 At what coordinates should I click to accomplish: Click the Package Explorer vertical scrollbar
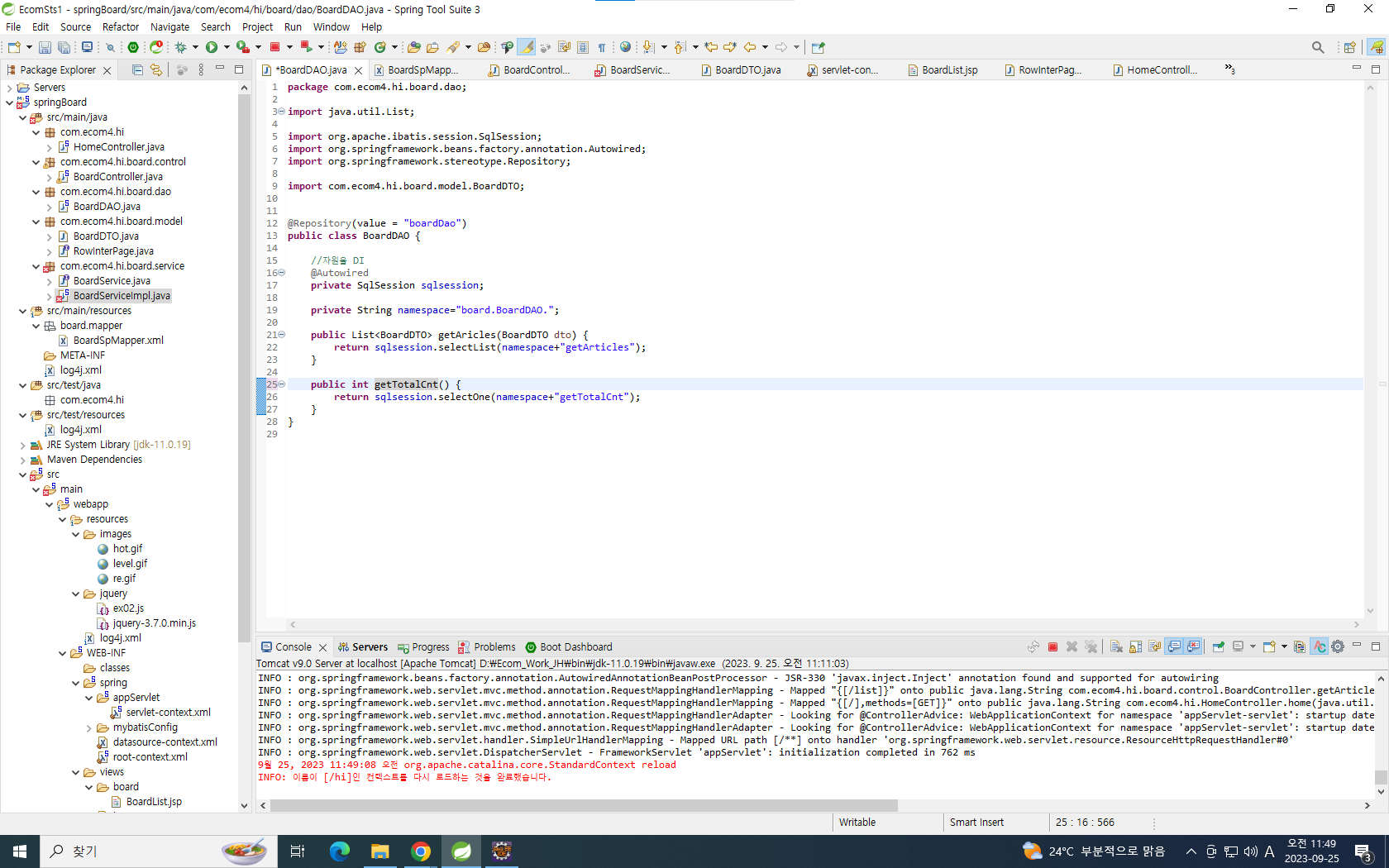coord(244,368)
